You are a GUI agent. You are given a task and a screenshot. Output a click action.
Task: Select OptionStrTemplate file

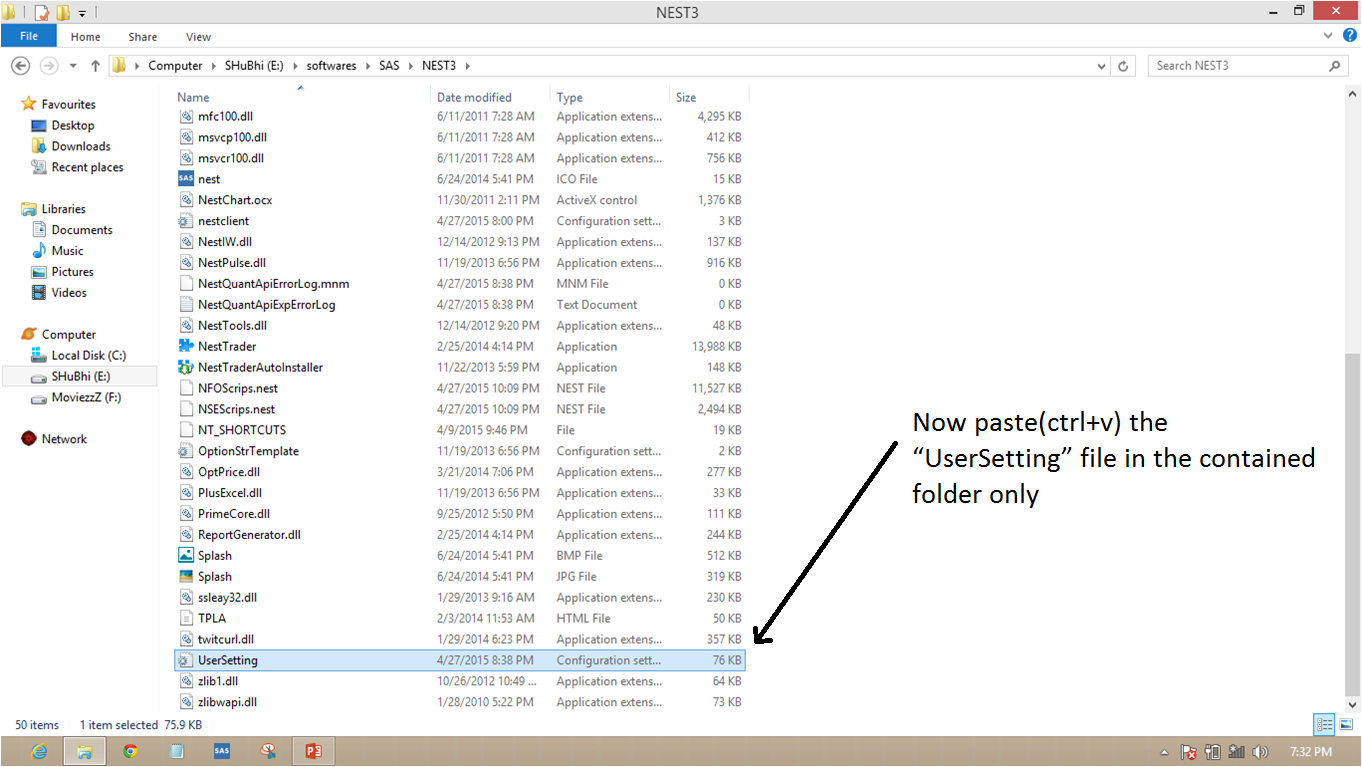pos(248,451)
